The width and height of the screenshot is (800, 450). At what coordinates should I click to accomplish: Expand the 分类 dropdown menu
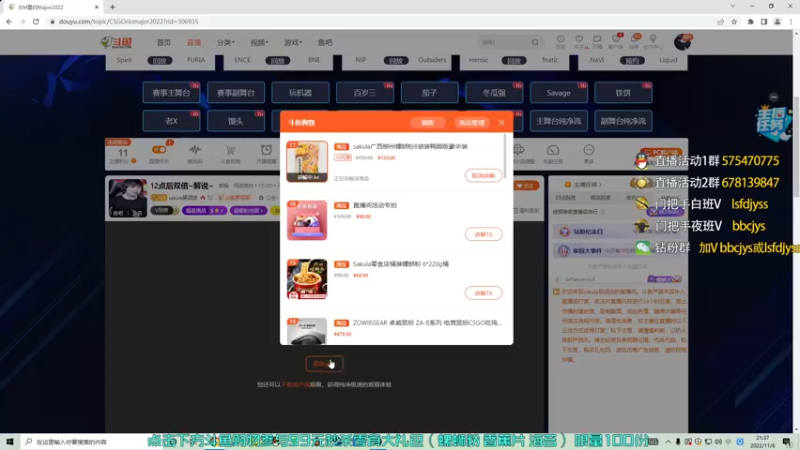coord(226,42)
